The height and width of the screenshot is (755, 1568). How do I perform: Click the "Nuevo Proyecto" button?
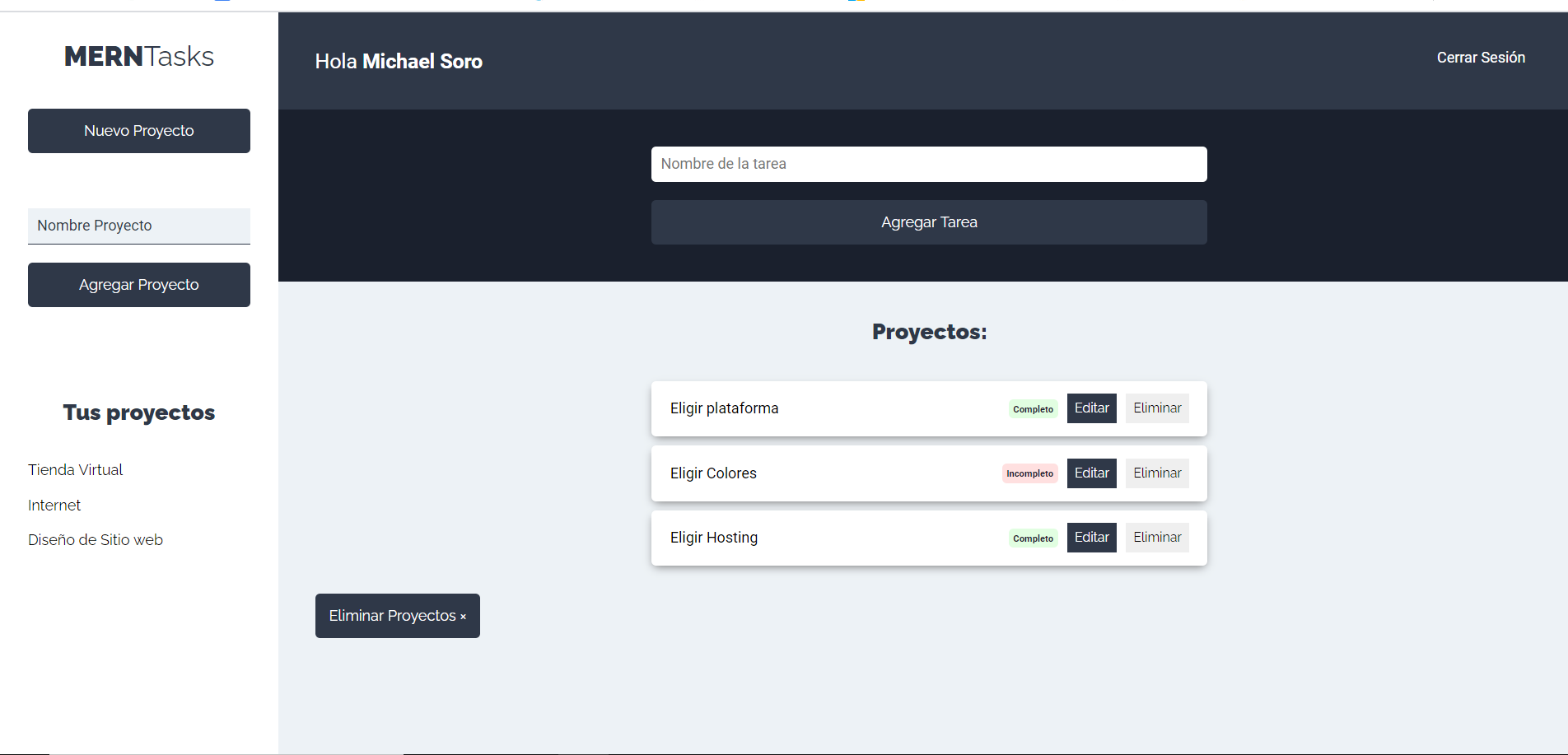point(138,130)
